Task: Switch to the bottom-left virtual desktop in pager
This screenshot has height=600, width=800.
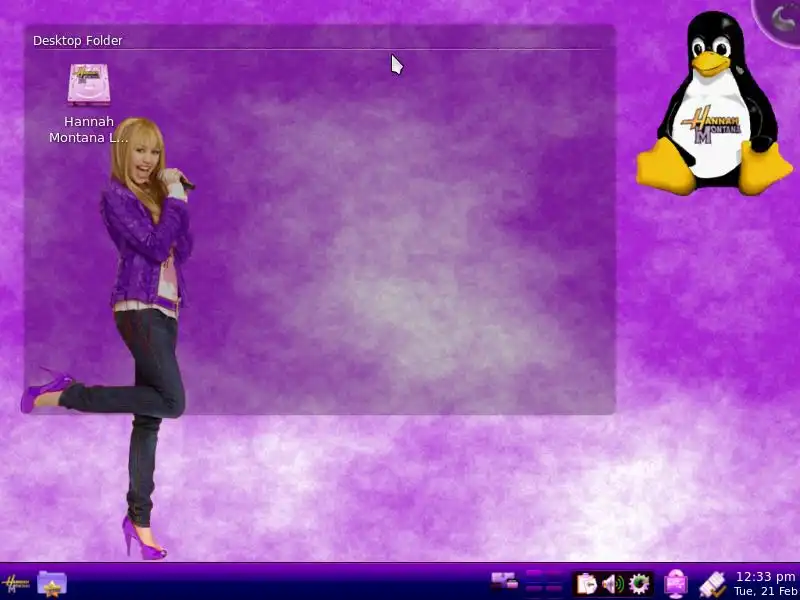Action: [x=534, y=589]
